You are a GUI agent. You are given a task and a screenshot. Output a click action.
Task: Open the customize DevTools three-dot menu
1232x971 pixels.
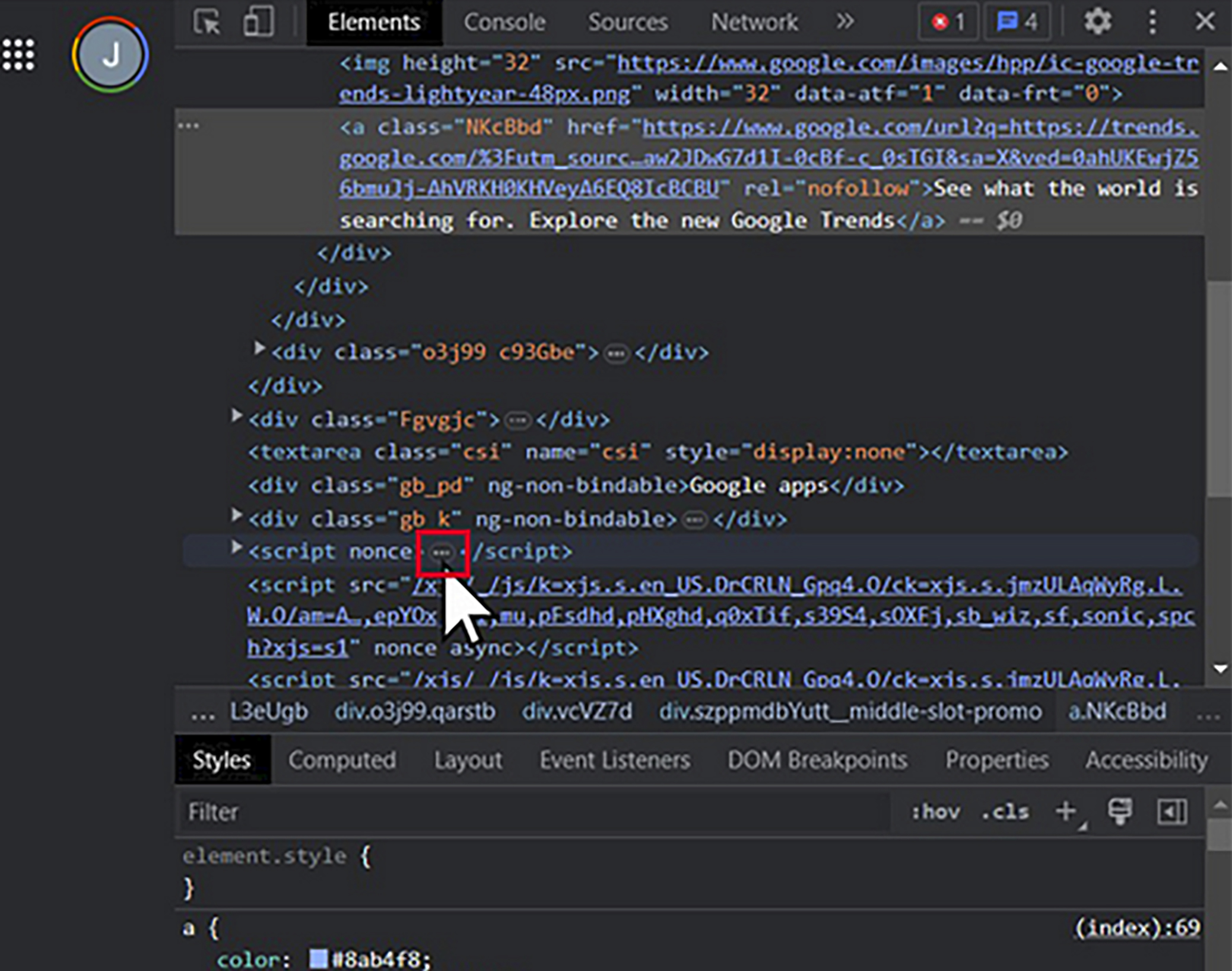[1152, 22]
